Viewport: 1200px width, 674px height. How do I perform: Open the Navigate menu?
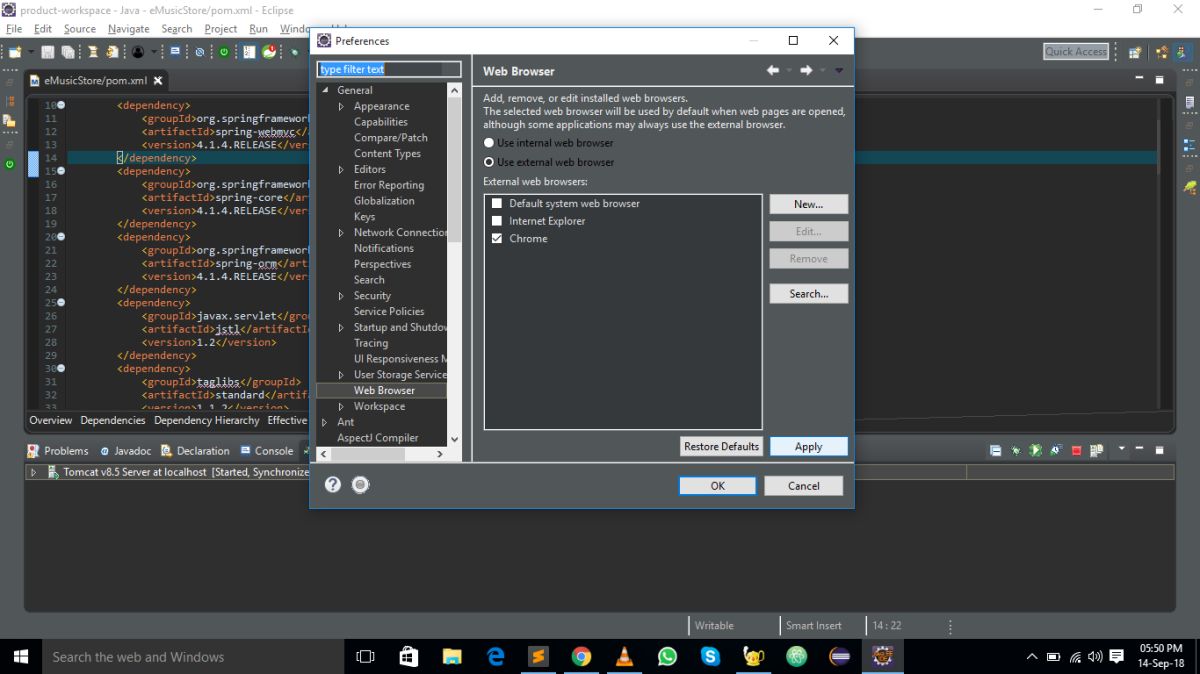(x=128, y=29)
